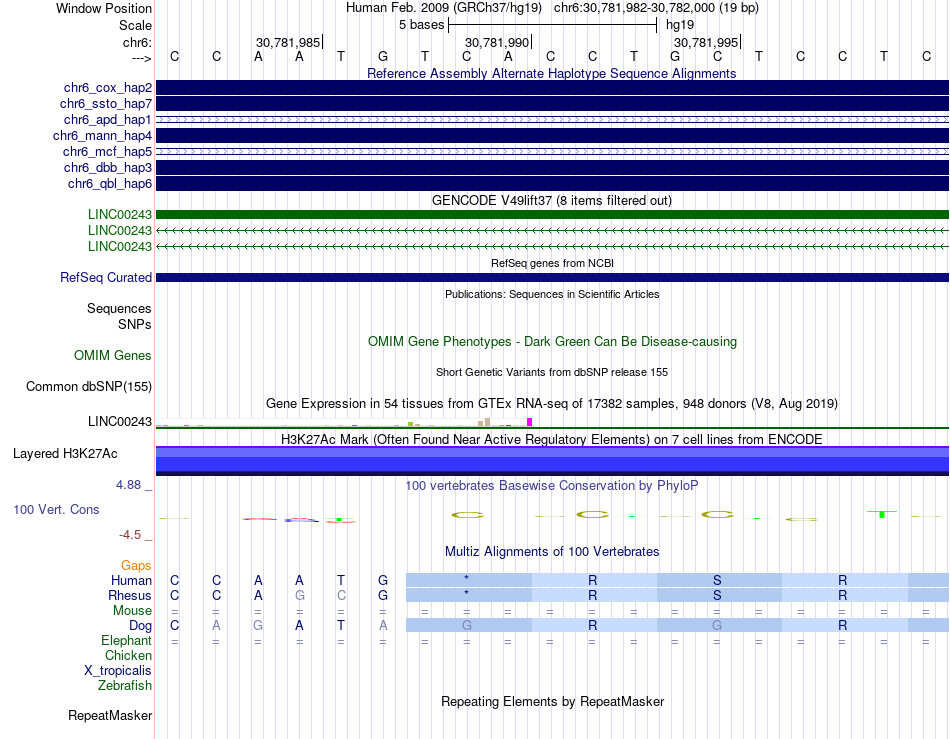
Task: Click the green LINC00243 exon bar
Action: click(552, 214)
